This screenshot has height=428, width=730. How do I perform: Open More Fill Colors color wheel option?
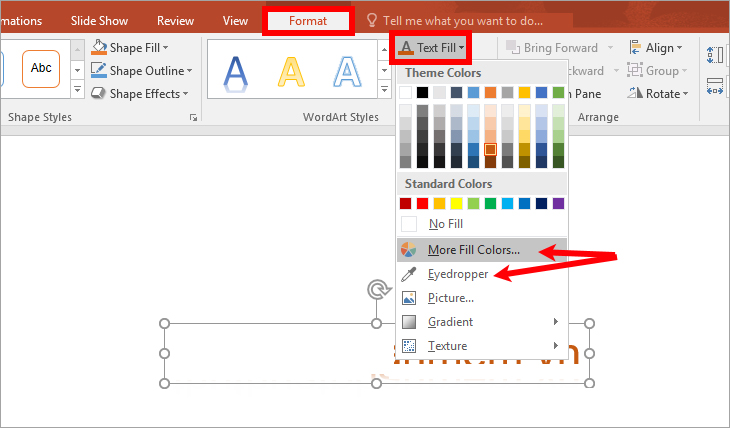pyautogui.click(x=408, y=250)
